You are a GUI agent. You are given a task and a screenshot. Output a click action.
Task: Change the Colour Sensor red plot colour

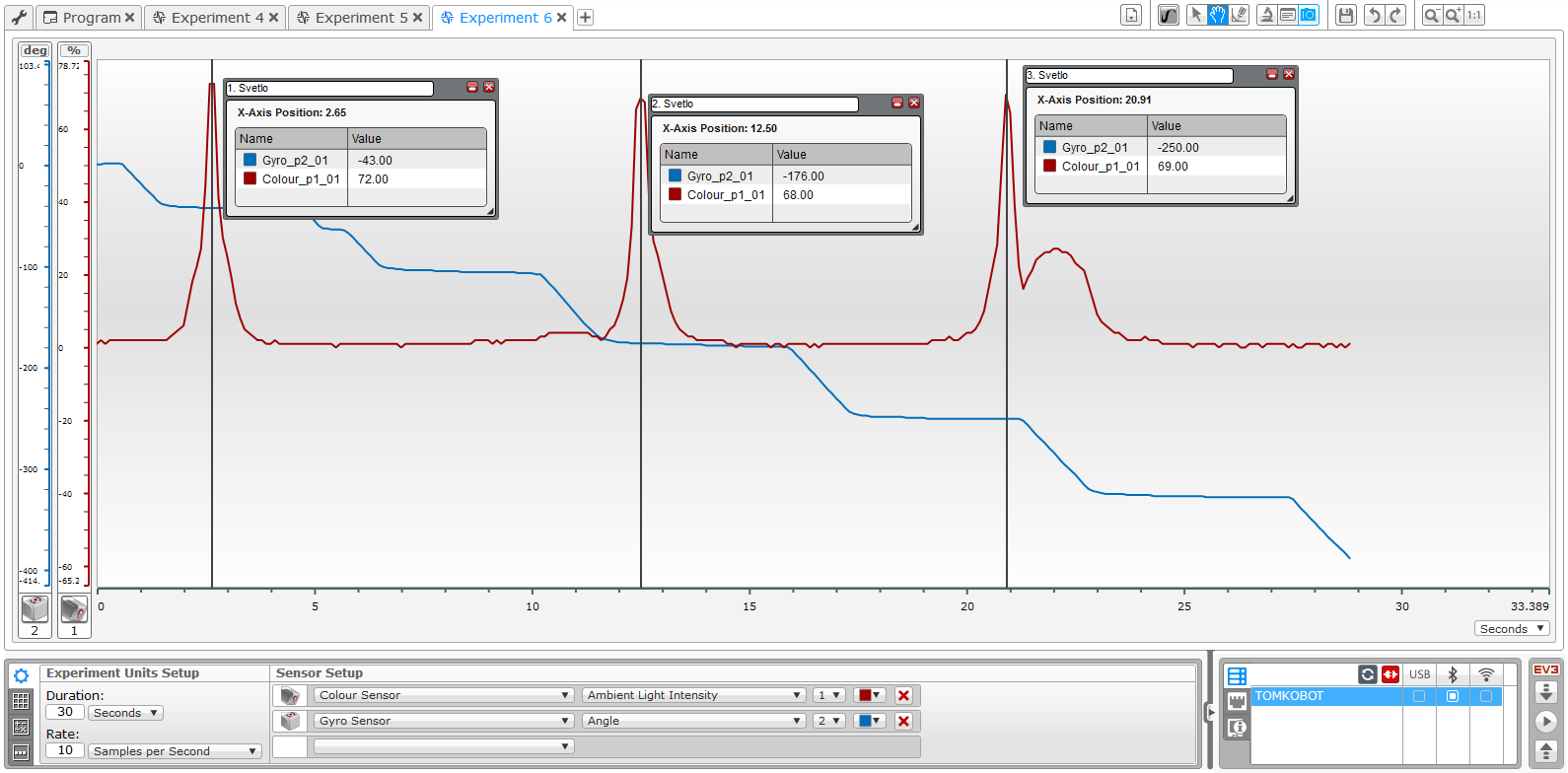coord(869,695)
